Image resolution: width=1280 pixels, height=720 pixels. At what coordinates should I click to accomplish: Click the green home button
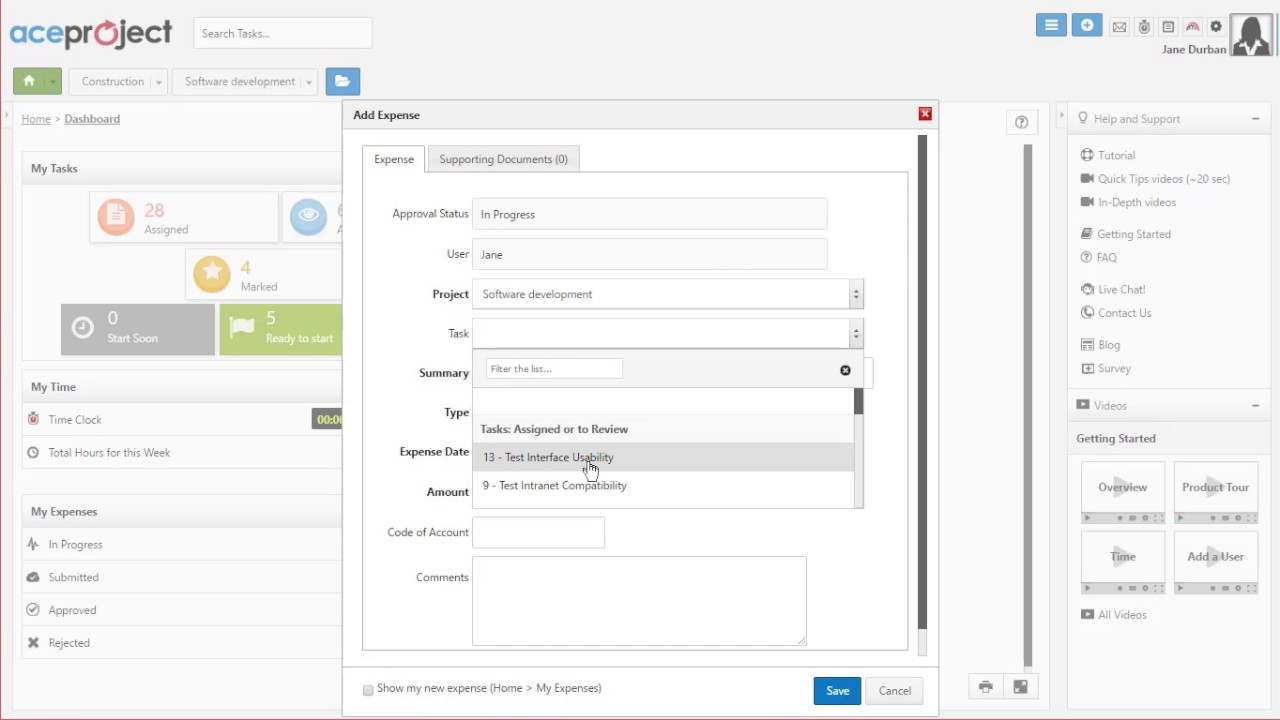pyautogui.click(x=28, y=81)
